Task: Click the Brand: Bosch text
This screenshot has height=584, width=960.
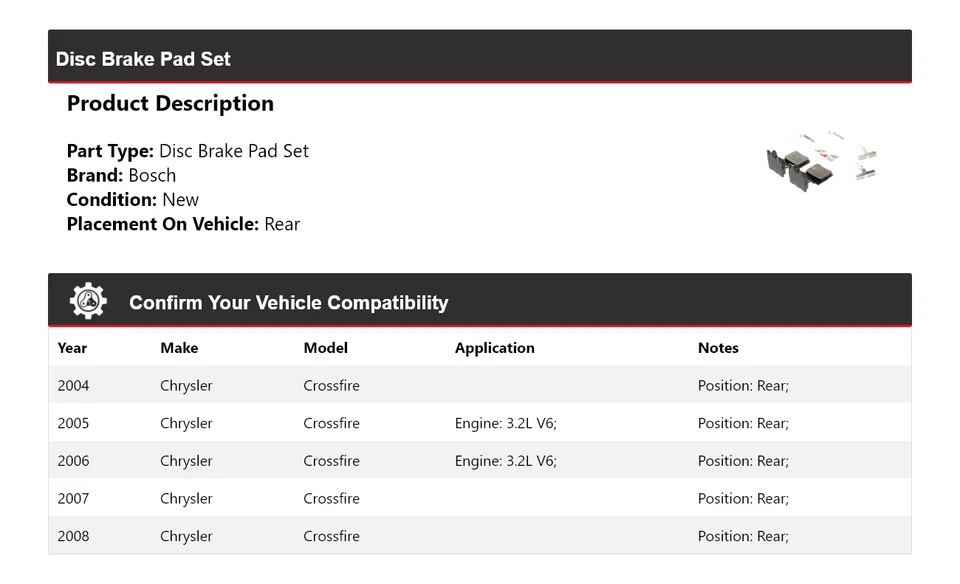Action: pyautogui.click(x=121, y=175)
